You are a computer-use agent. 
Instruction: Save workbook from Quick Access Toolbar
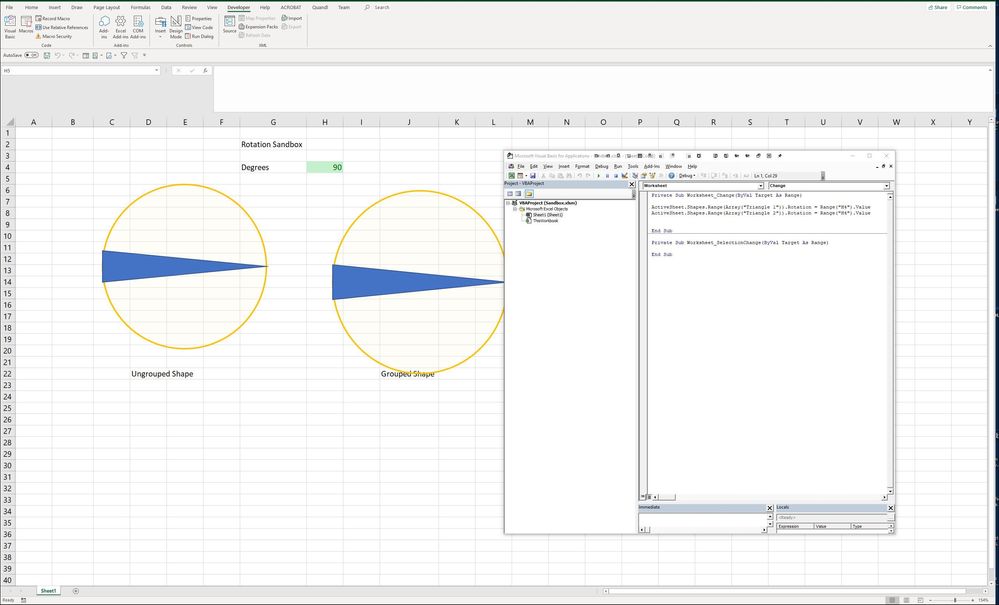(x=47, y=55)
